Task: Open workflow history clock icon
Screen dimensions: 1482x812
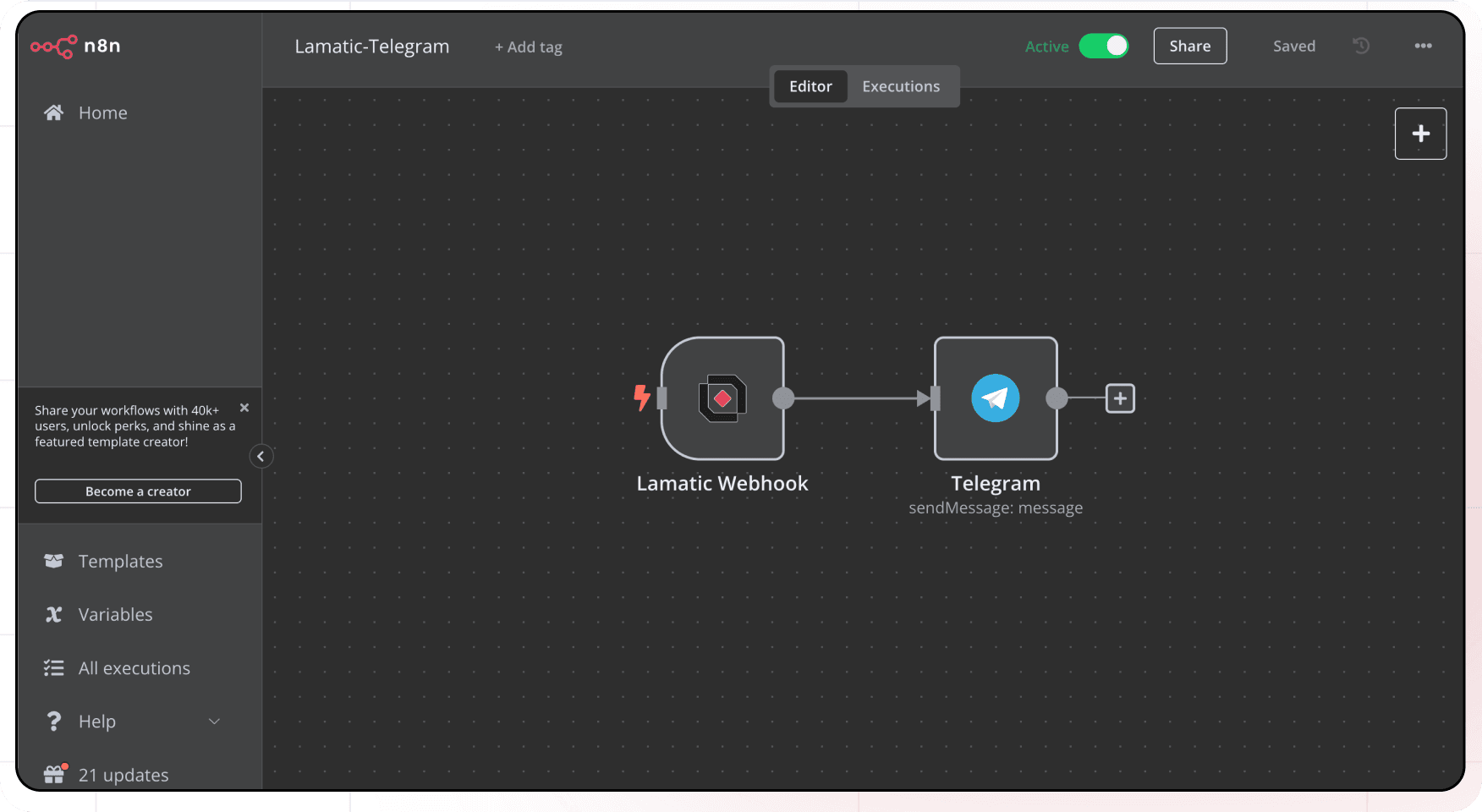Action: 1361,46
